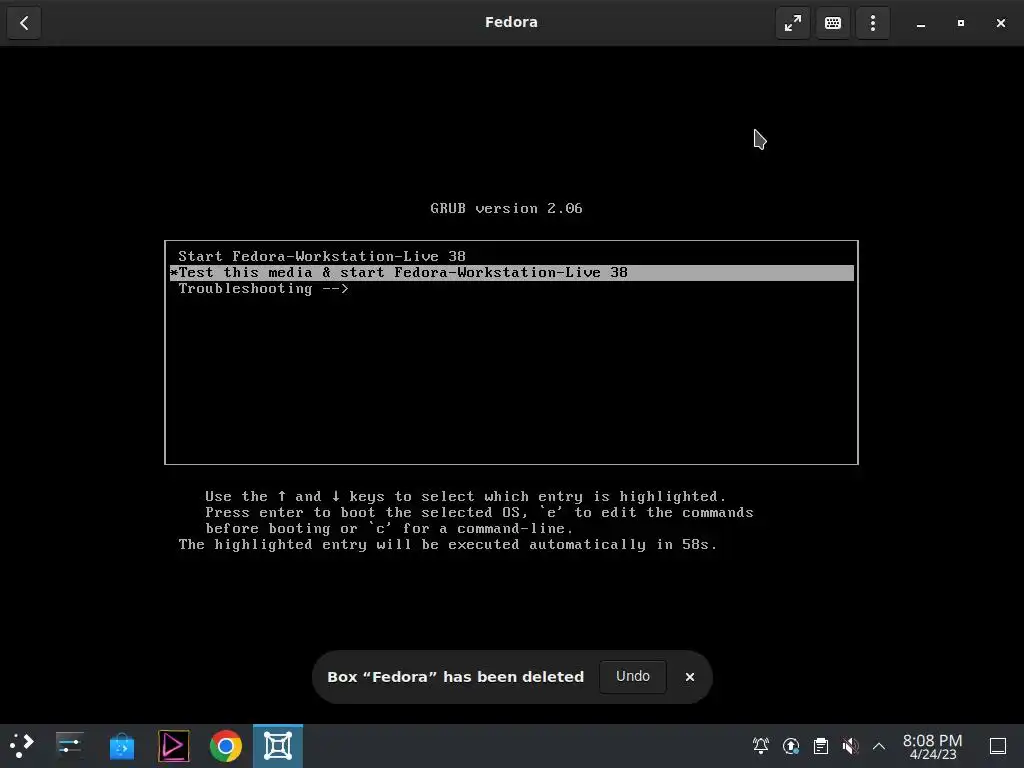This screenshot has height=768, width=1024.
Task: Go back with the header arrow button
Action: pyautogui.click(x=24, y=23)
